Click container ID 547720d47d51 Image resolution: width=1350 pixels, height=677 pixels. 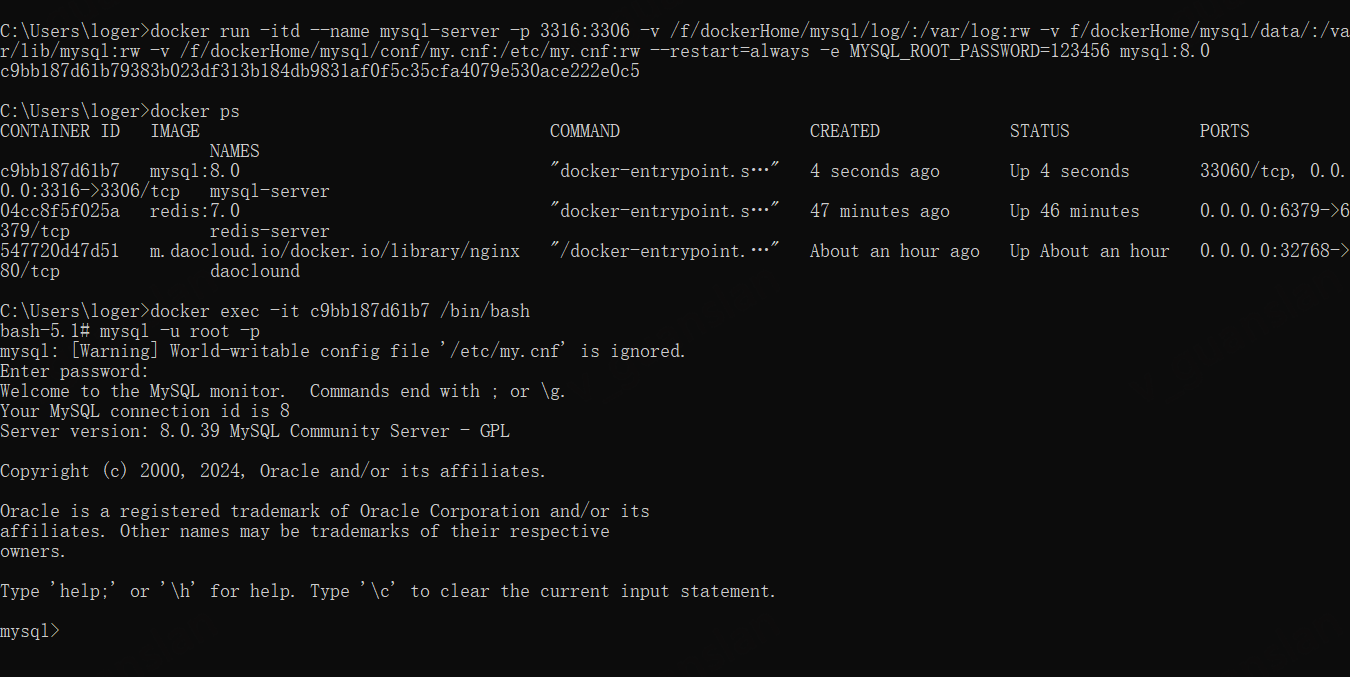pos(60,251)
